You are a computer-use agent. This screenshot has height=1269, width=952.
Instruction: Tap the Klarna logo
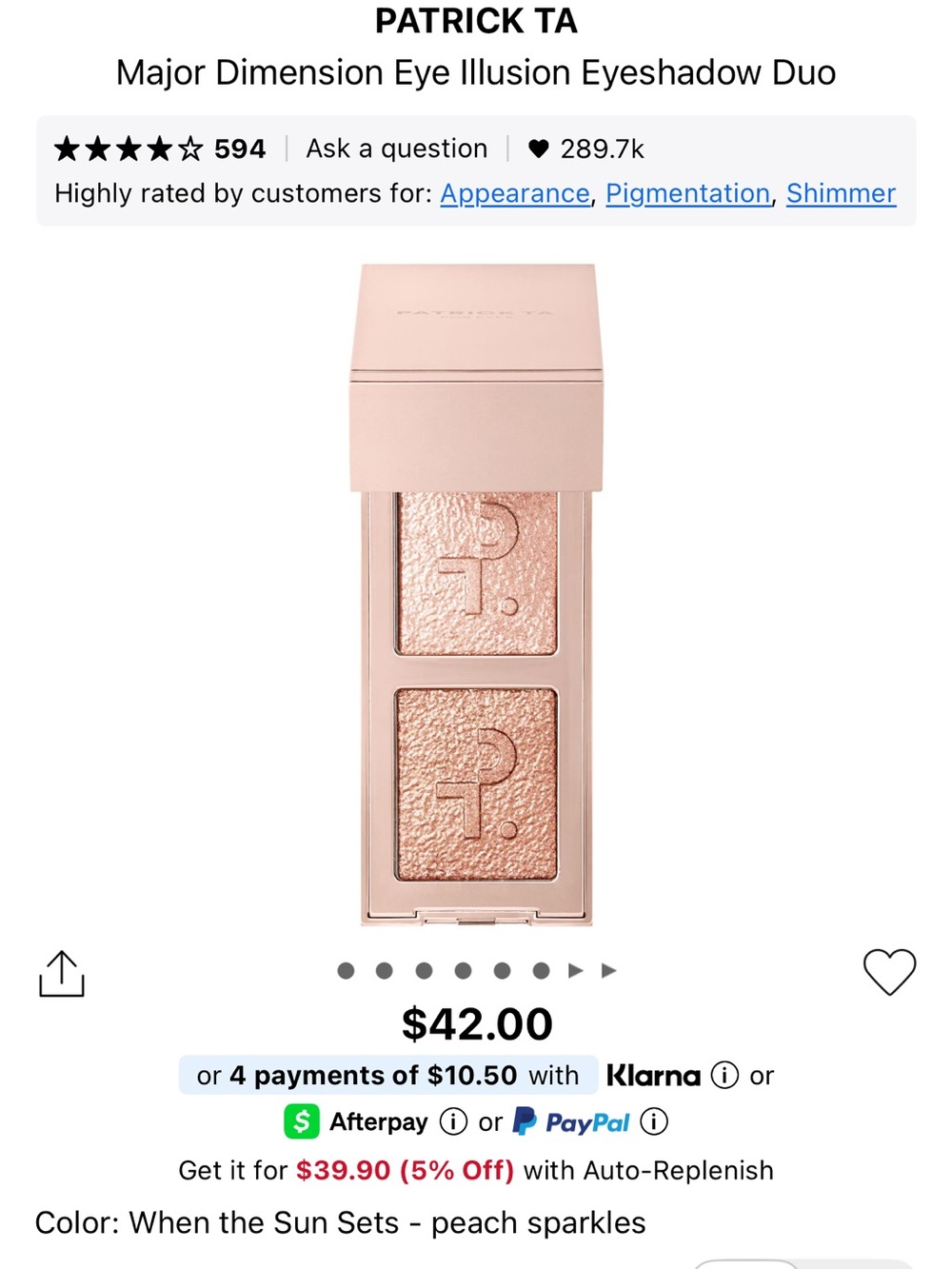coord(653,1076)
